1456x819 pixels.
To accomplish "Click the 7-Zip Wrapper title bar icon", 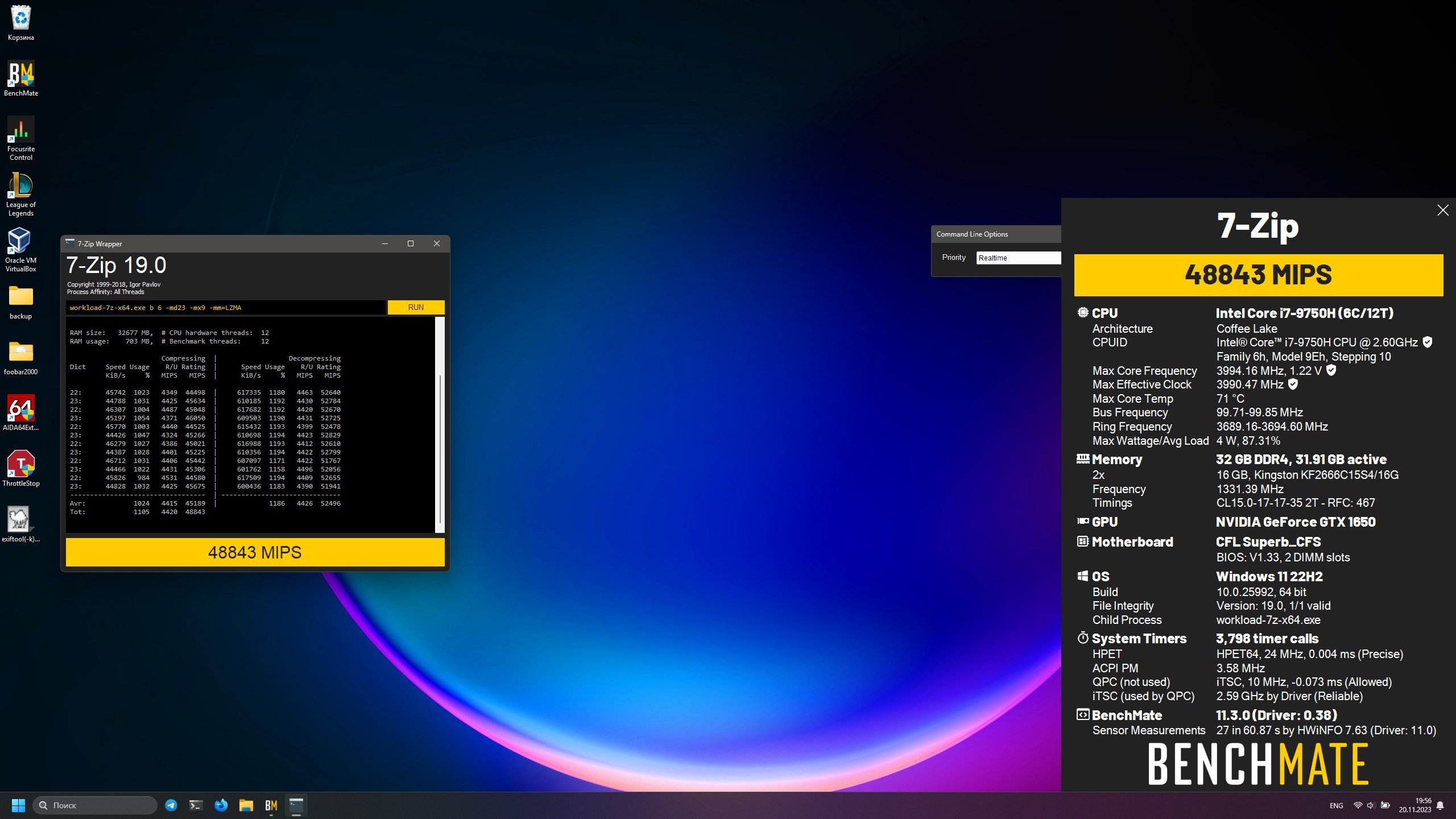I will [x=70, y=243].
